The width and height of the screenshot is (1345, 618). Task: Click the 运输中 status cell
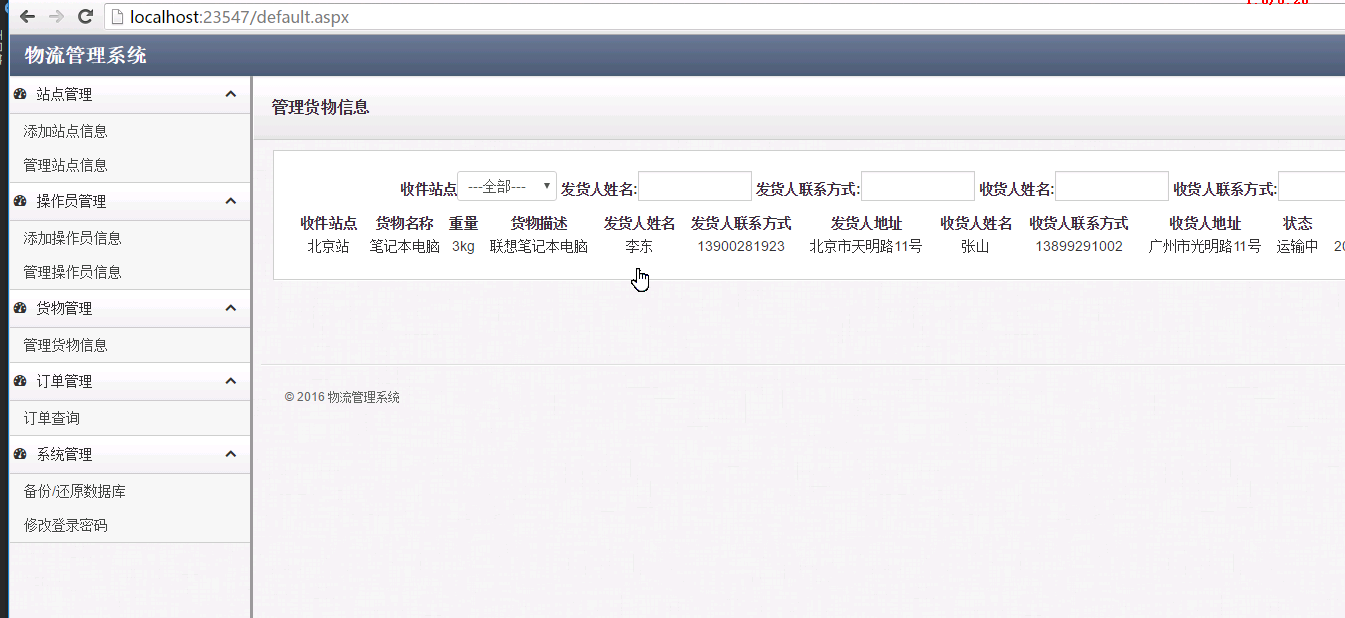1298,246
